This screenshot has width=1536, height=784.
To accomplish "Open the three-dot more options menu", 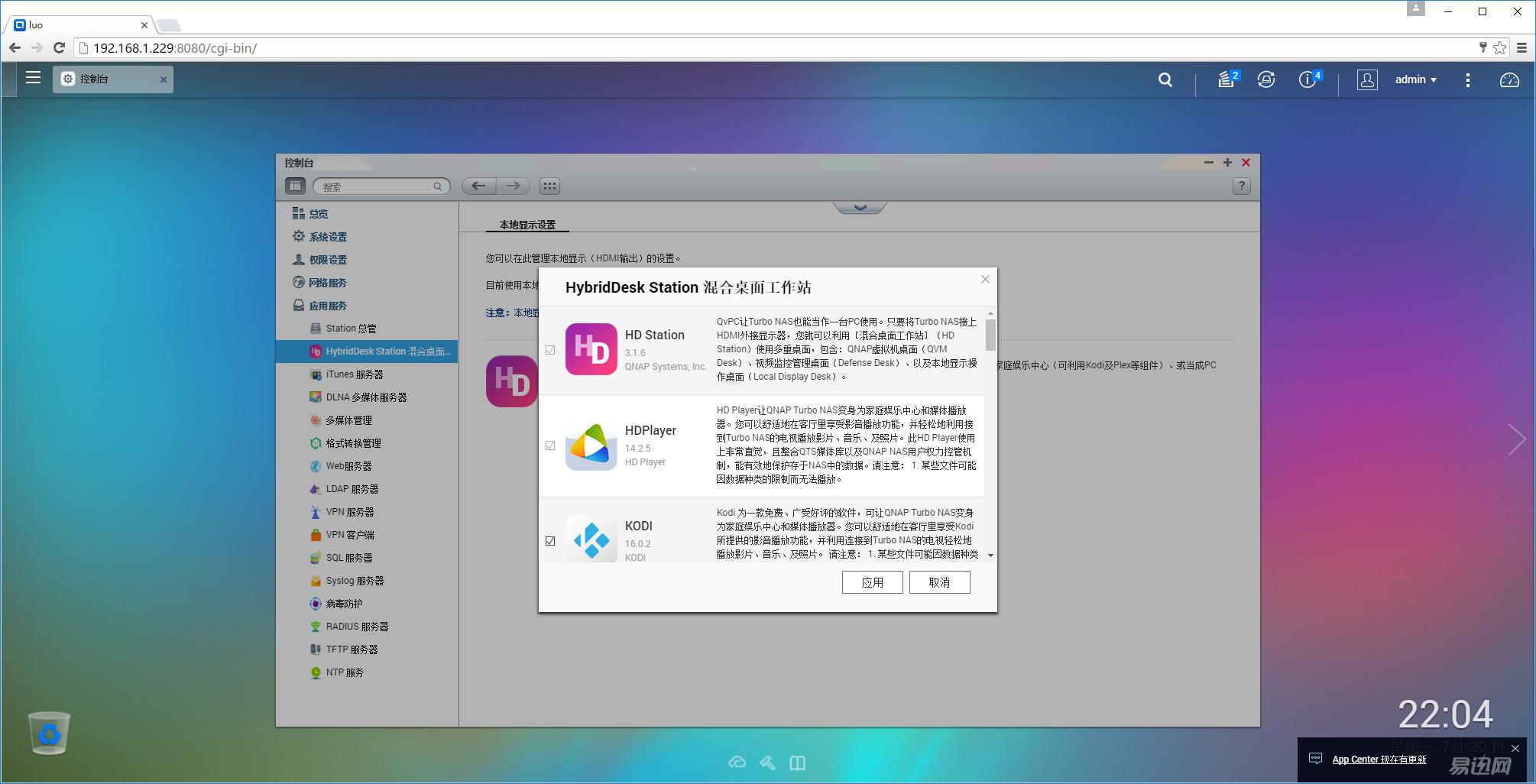I will [x=1467, y=79].
